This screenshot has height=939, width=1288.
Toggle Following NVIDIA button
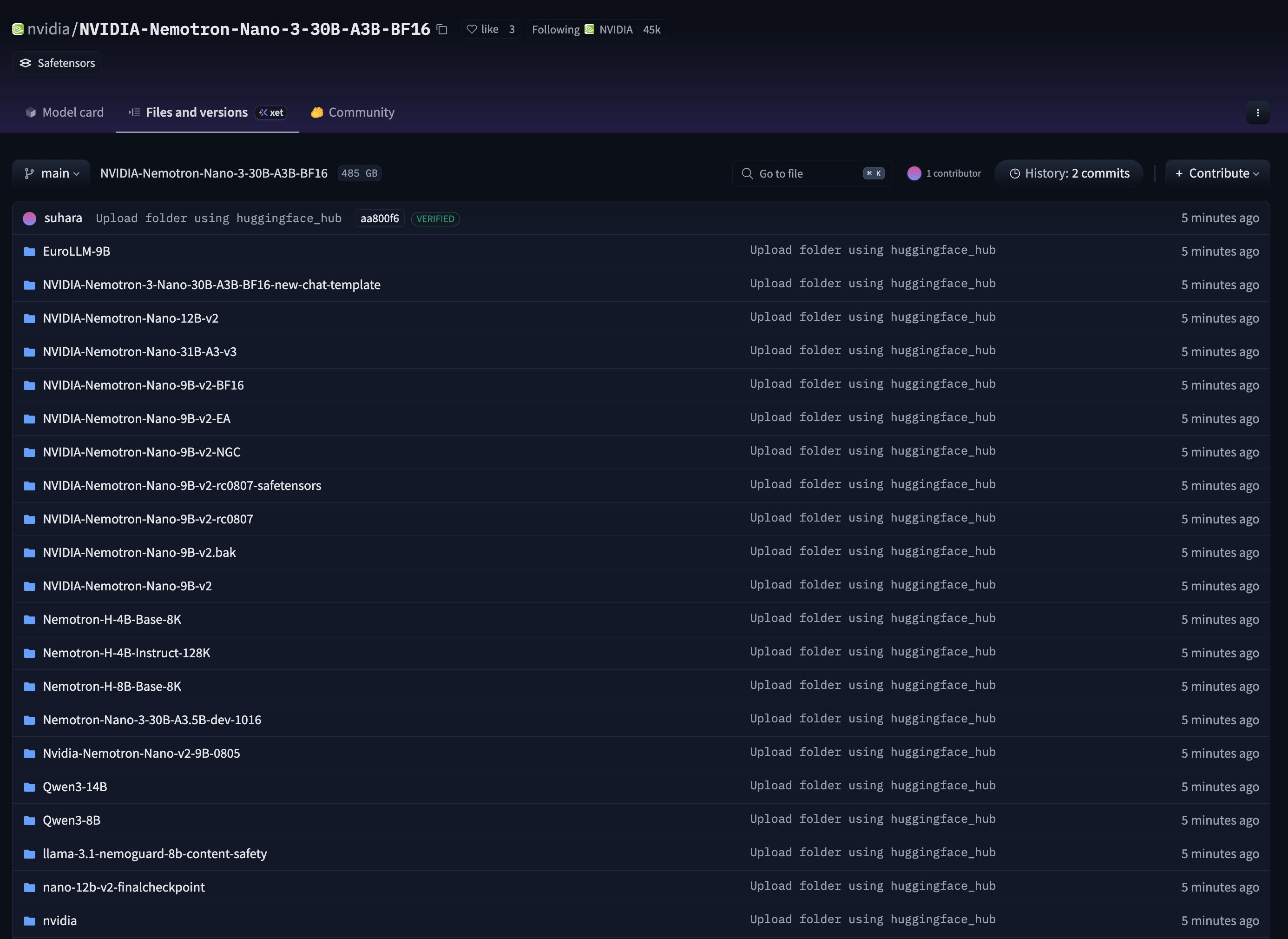(x=581, y=29)
